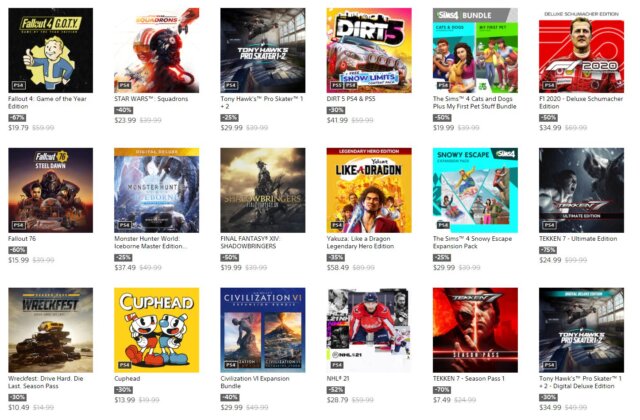The width and height of the screenshot is (640, 420).
Task: Open the TEKKEN 7 - Ultimate Edition title link
Action: coord(578,238)
